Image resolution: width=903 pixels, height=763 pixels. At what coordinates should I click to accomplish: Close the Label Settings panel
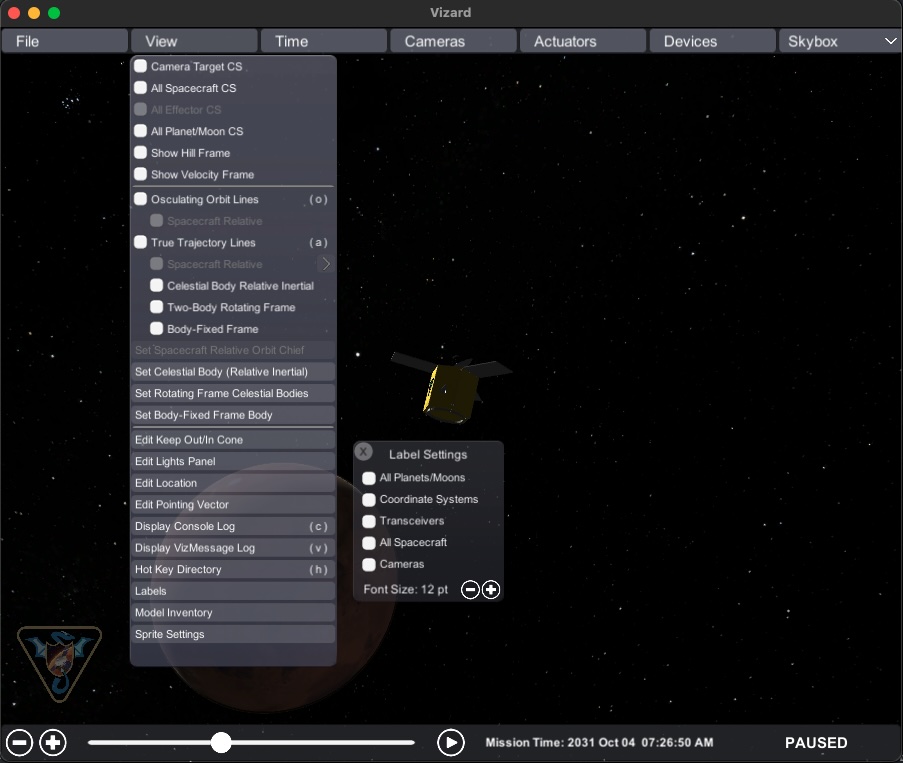pos(364,452)
